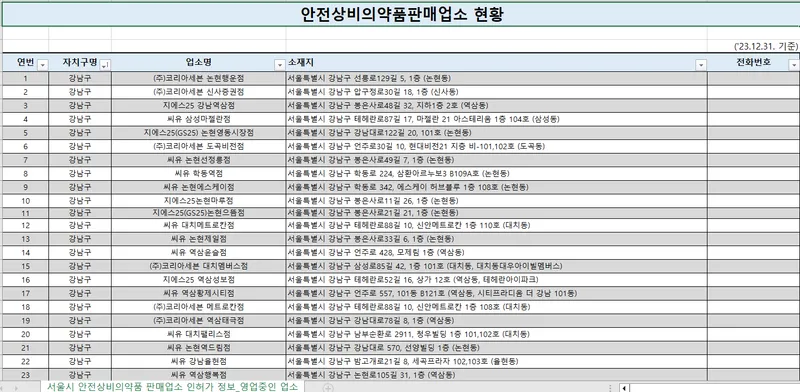Select the title cell 안전상비의약품판매업소 현황

pyautogui.click(x=402, y=14)
